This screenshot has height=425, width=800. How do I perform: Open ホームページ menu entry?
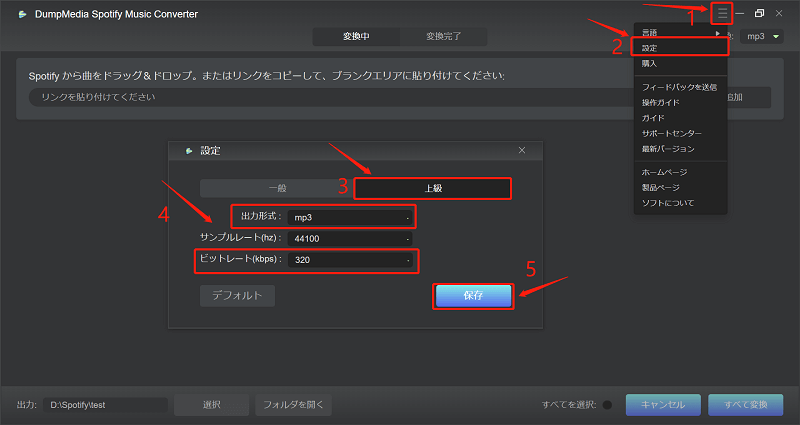681,172
